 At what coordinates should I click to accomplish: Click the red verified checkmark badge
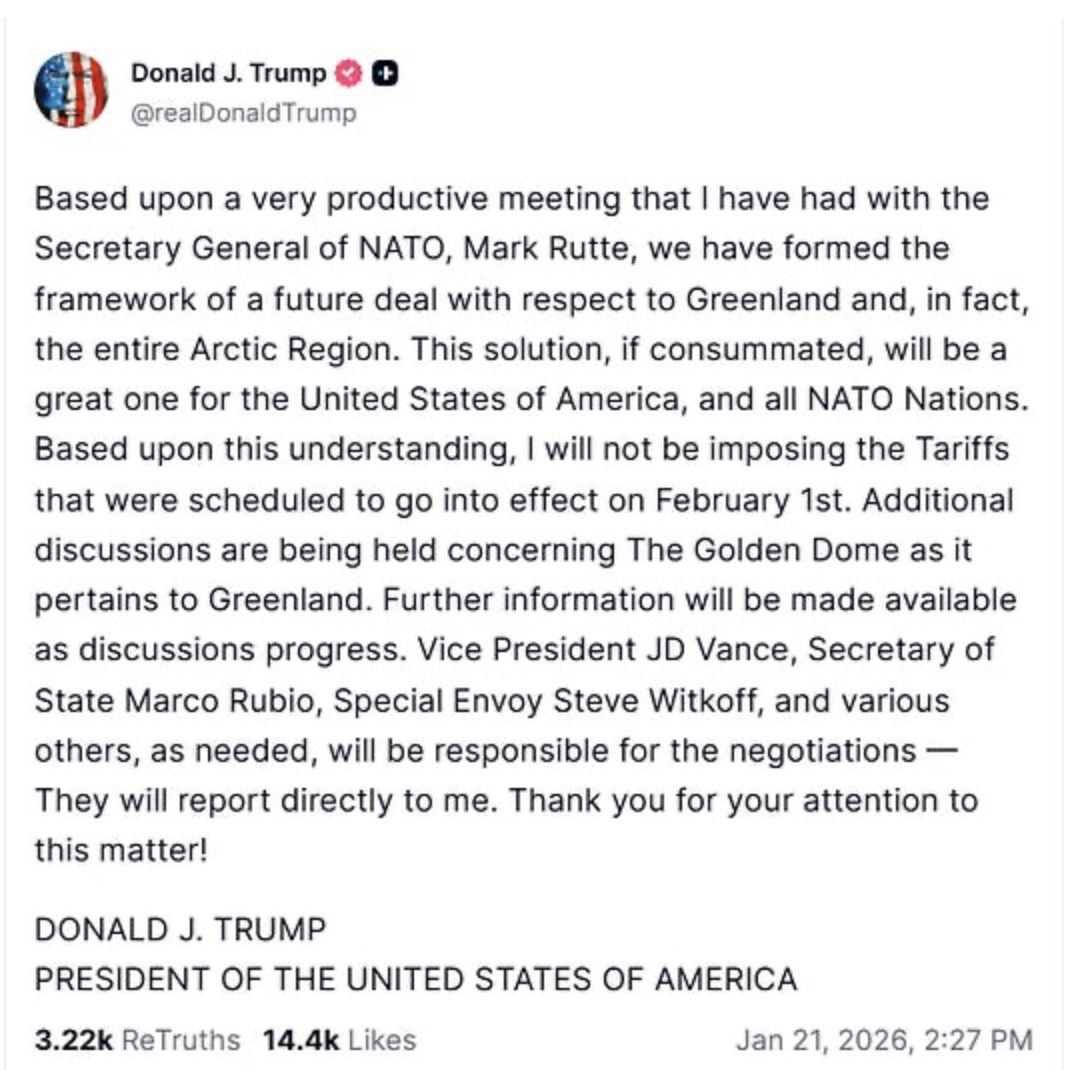pyautogui.click(x=347, y=73)
